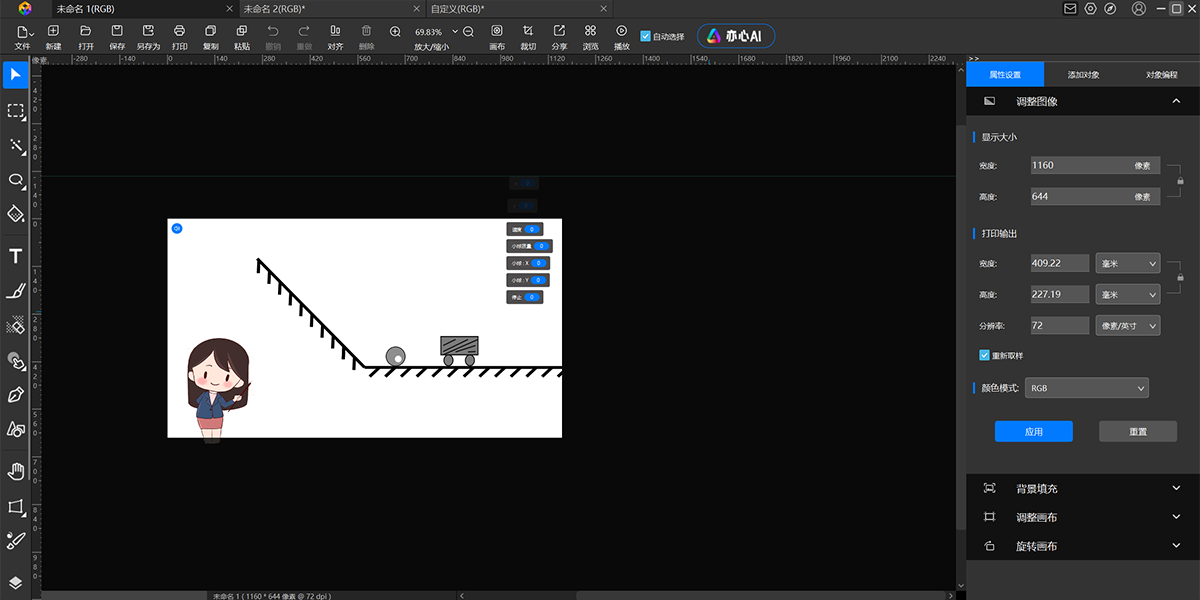Select the arrow move tool
The width and height of the screenshot is (1200, 600).
coord(15,75)
